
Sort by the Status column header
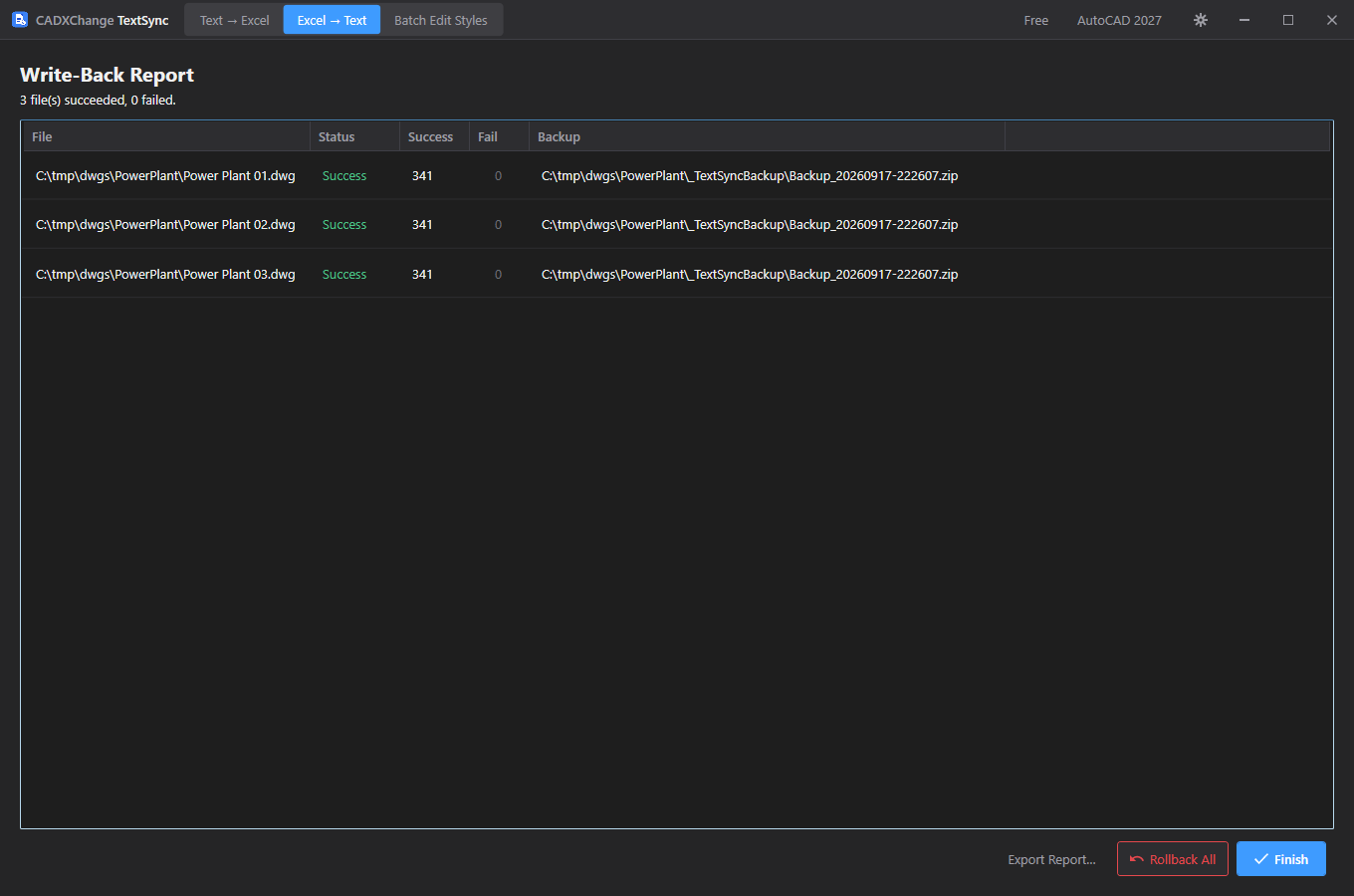point(355,136)
